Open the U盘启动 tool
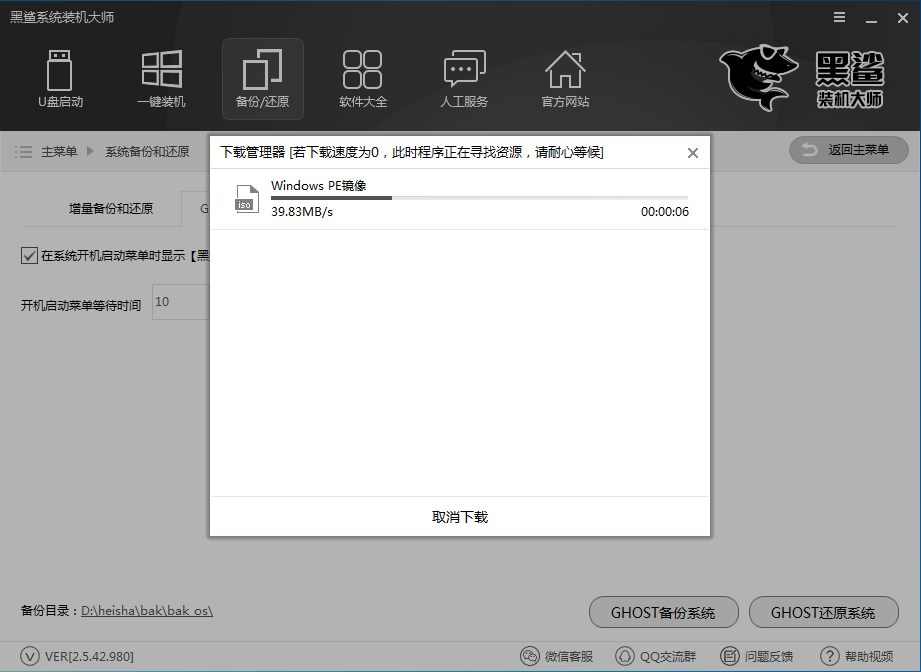Screen dimensions: 921x672 coord(60,78)
